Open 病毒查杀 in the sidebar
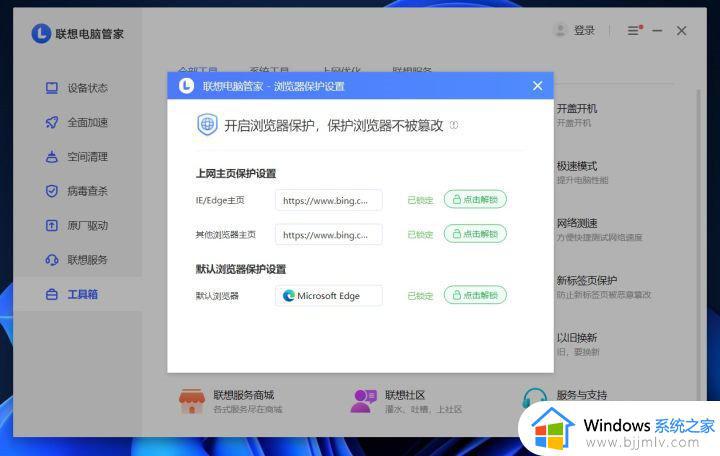Viewport: 720px width, 456px height. pyautogui.click(x=77, y=191)
